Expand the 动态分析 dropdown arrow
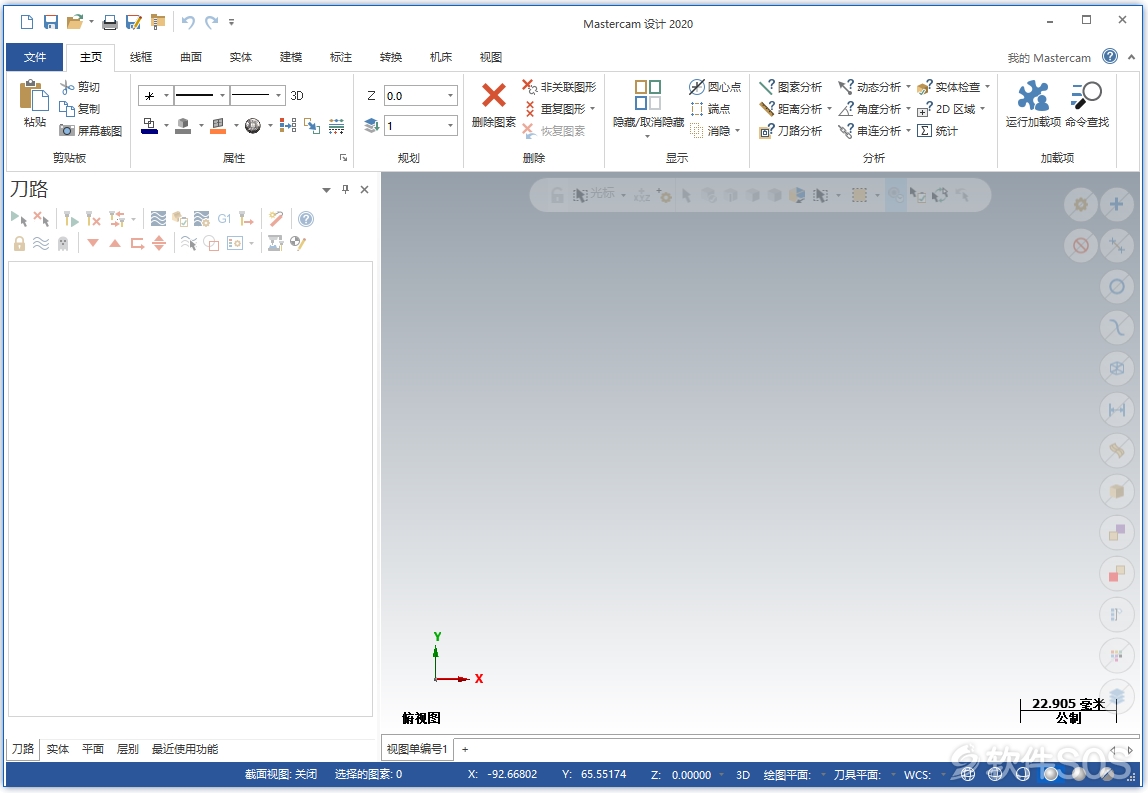This screenshot has height=793, width=1148. click(x=908, y=86)
